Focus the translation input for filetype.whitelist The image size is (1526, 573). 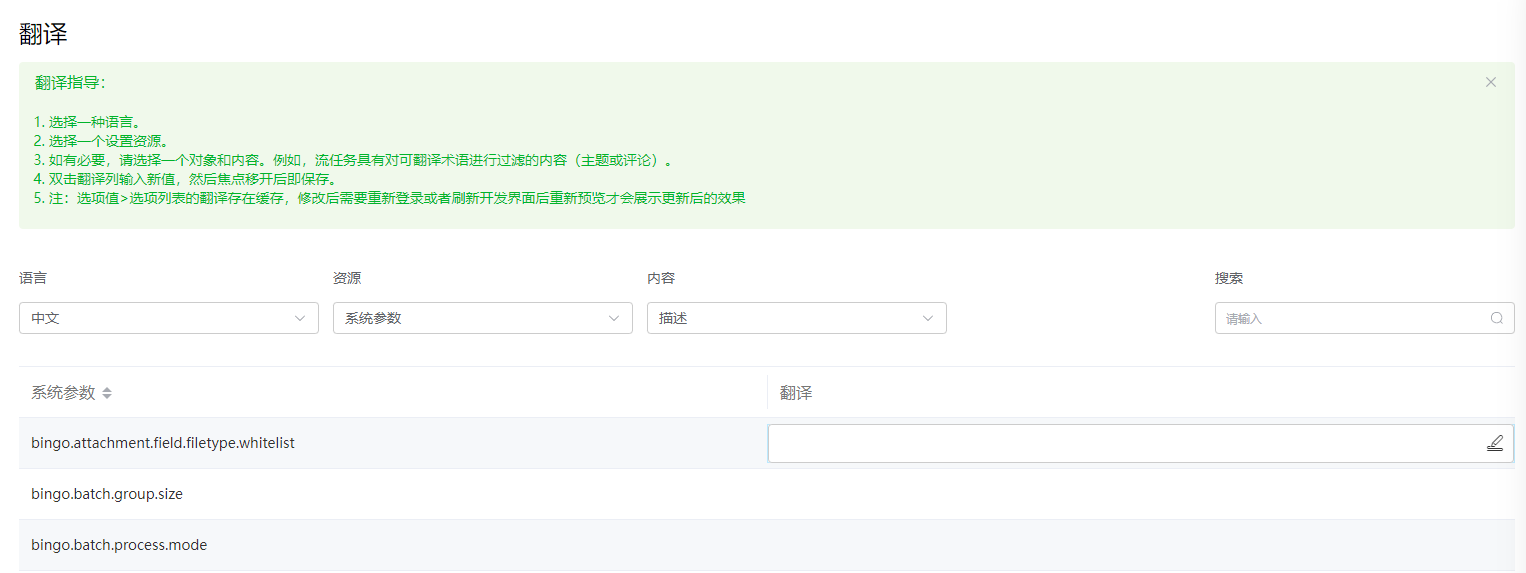1141,443
